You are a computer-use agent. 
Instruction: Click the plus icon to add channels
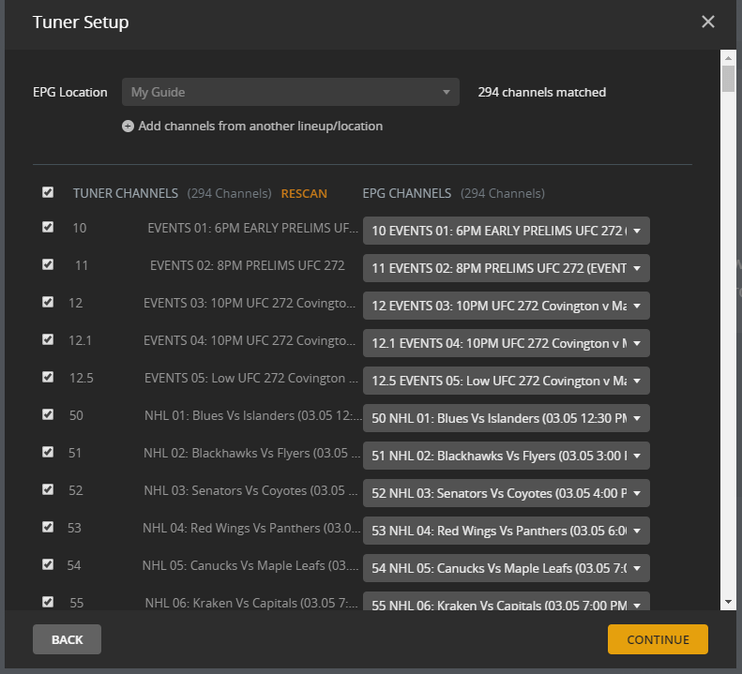pos(128,127)
